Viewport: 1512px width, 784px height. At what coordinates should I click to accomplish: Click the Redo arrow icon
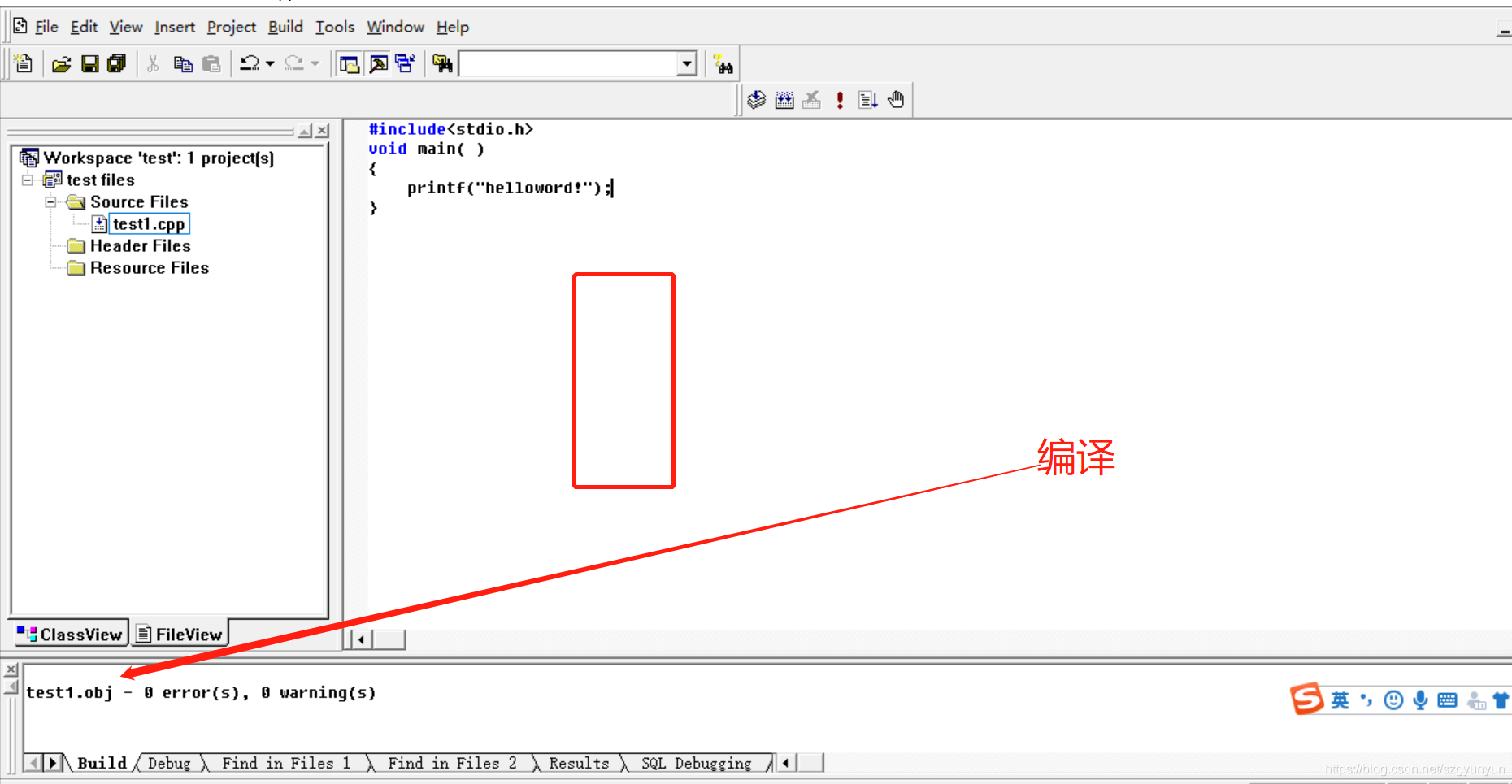pyautogui.click(x=294, y=63)
